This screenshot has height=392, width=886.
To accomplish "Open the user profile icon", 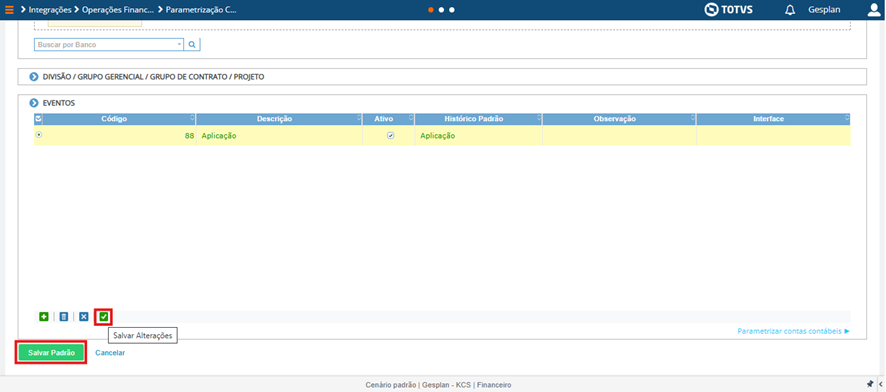I will point(874,10).
